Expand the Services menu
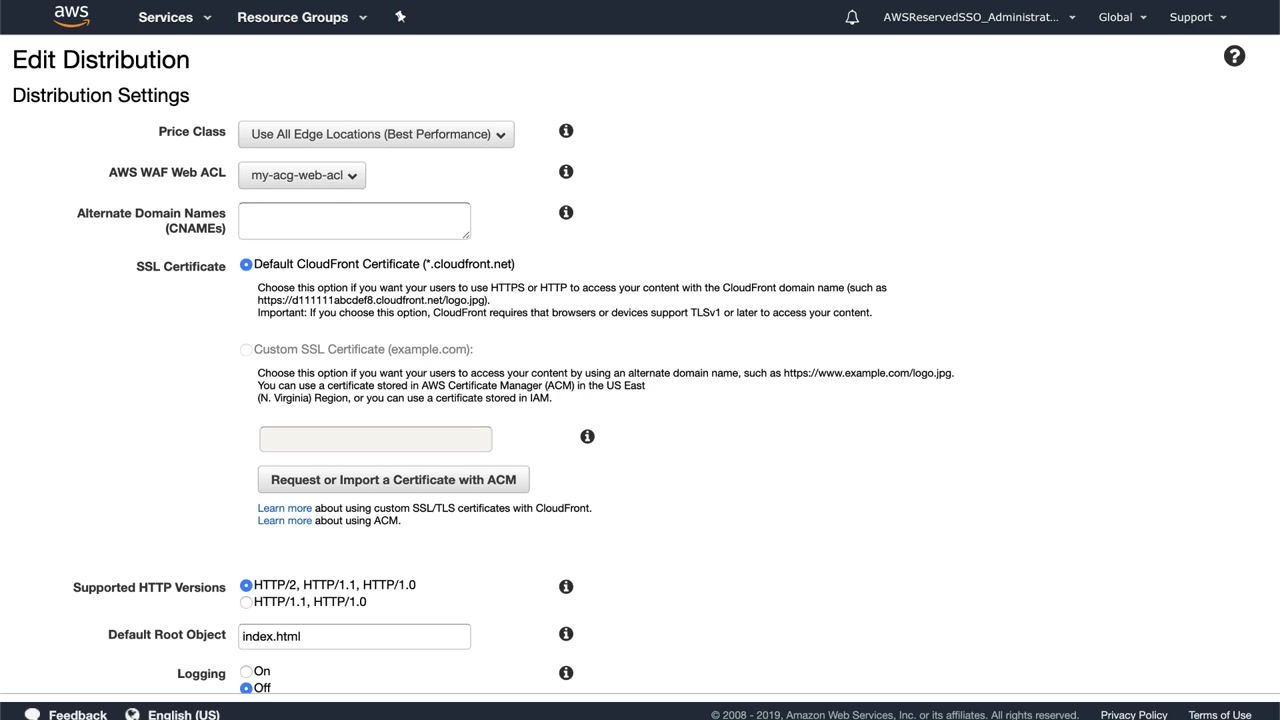 [175, 17]
